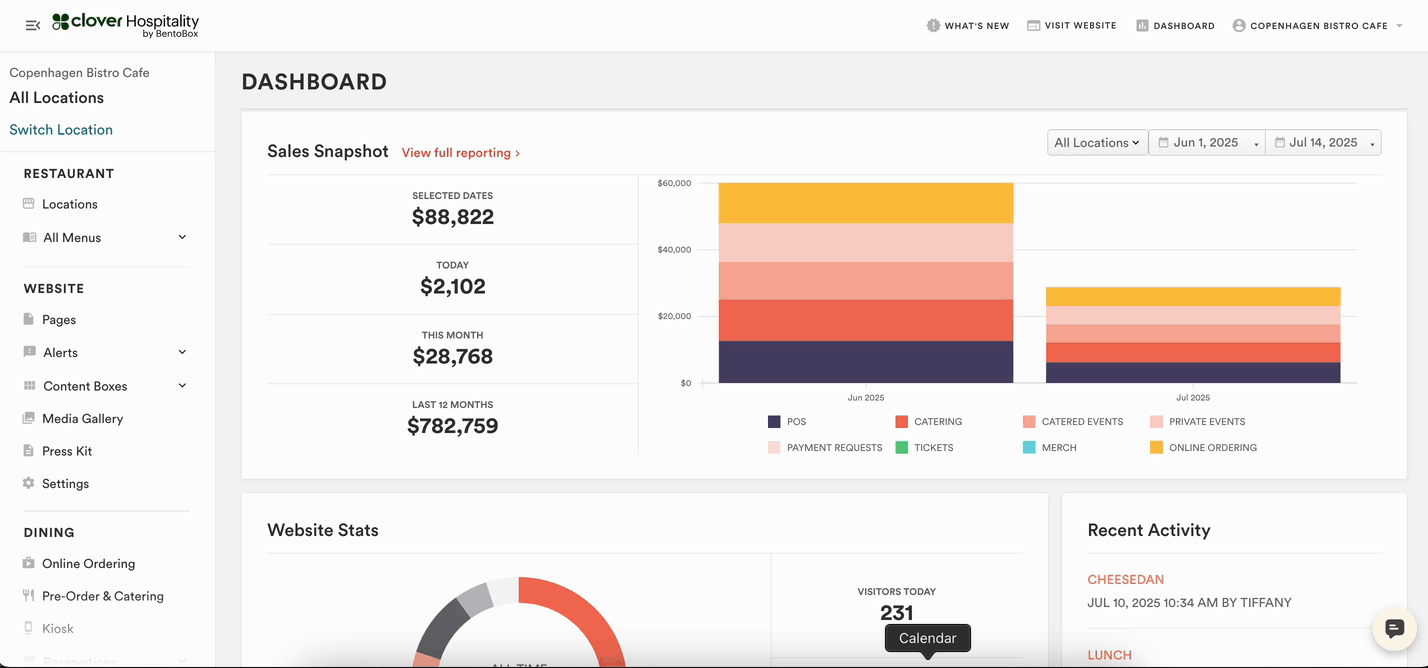
Task: Click the Jul 2025 stacked sales bar
Action: 1193,335
